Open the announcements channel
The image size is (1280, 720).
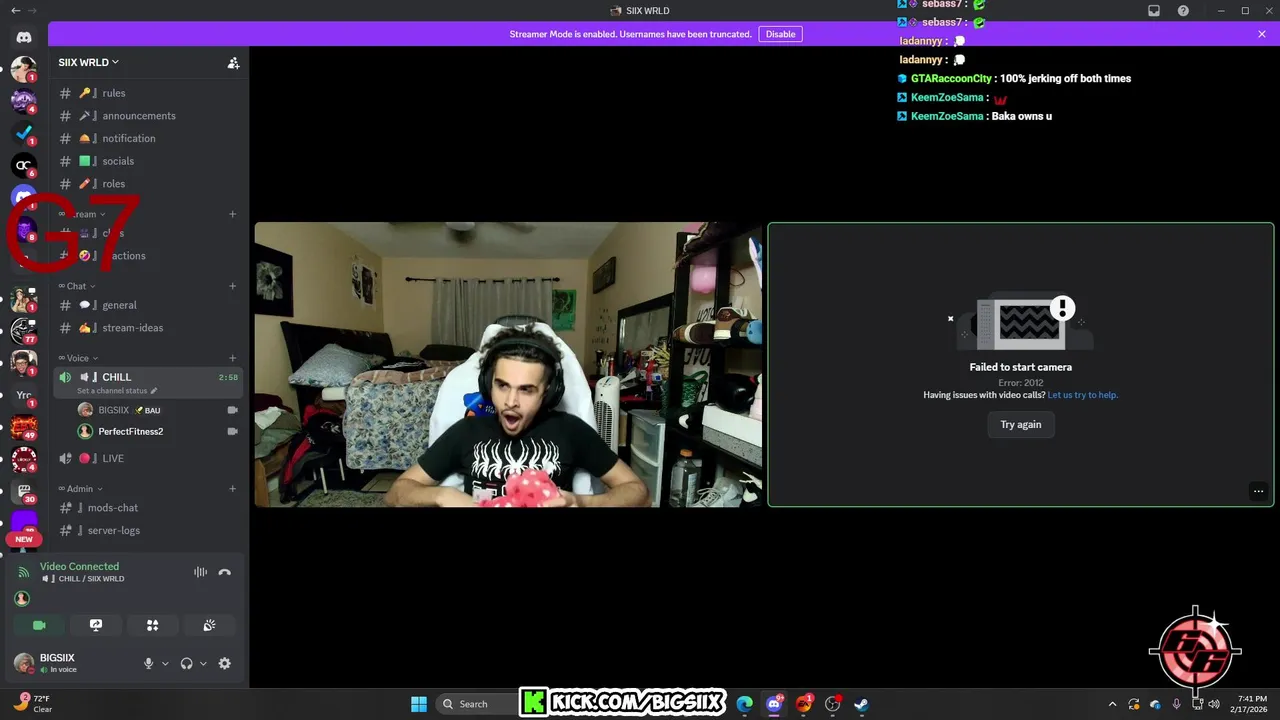coord(148,116)
